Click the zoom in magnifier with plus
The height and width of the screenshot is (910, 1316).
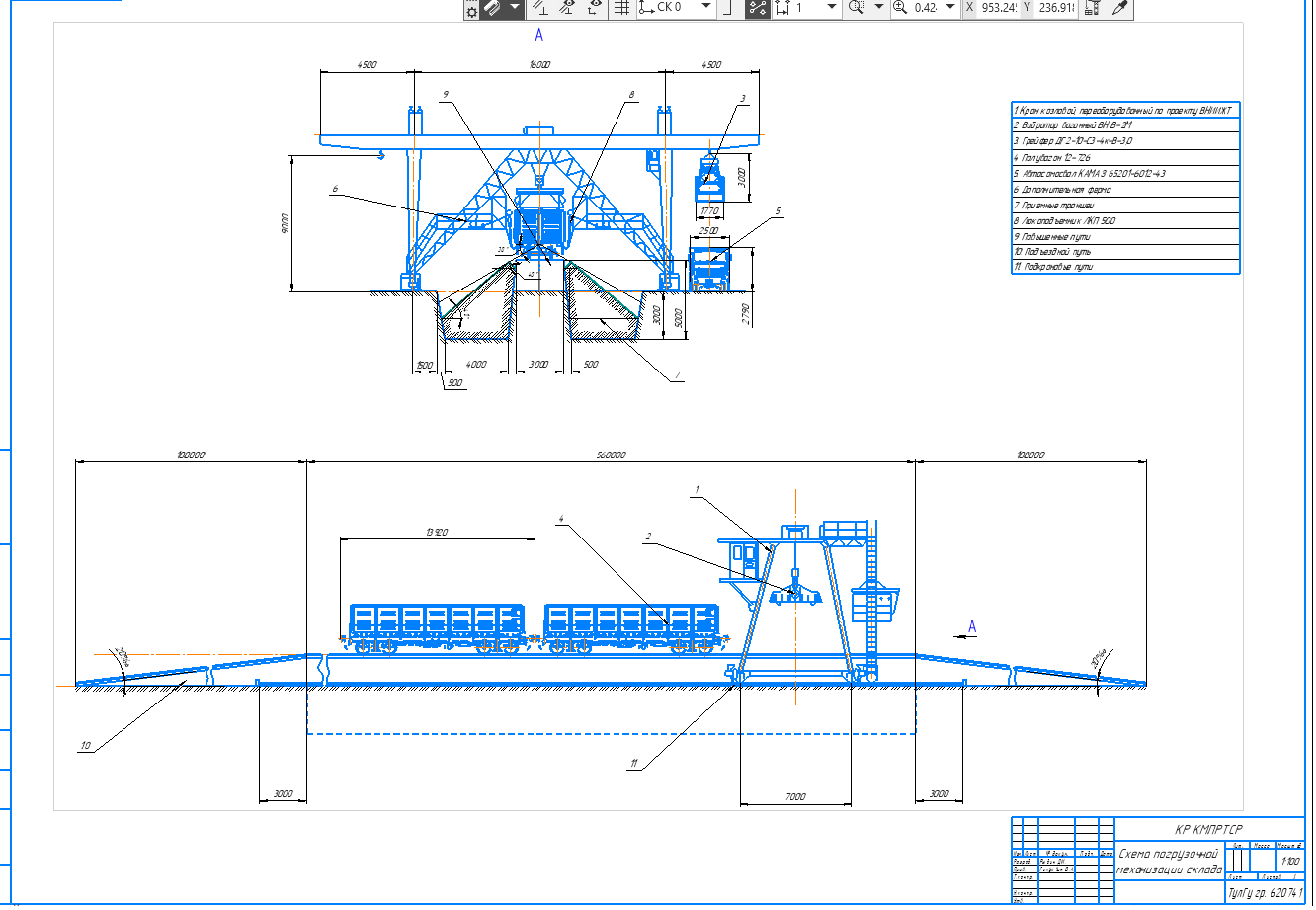pos(900,8)
